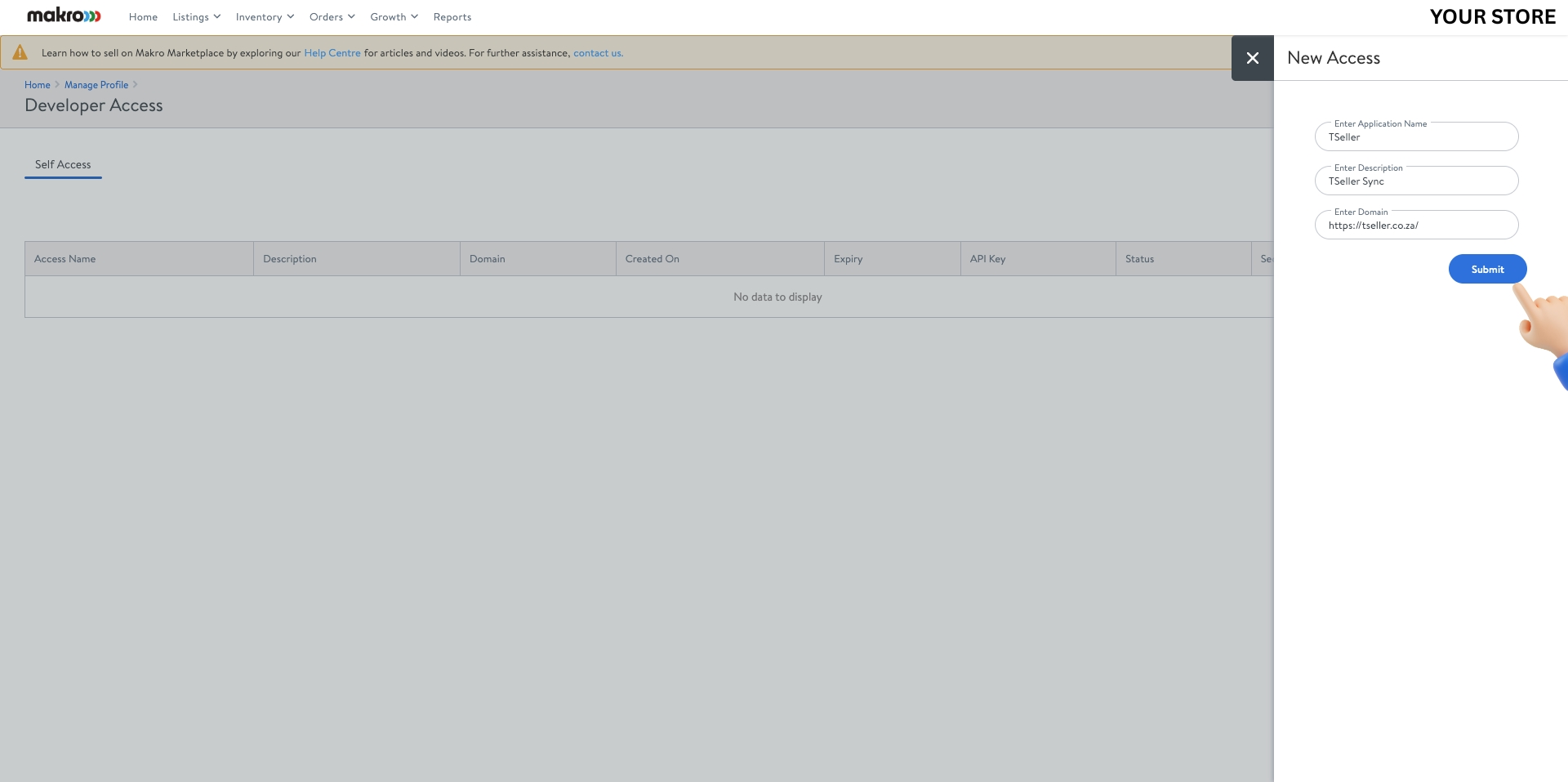
Task: Click the YOUR STORE logo
Action: coord(1492,16)
